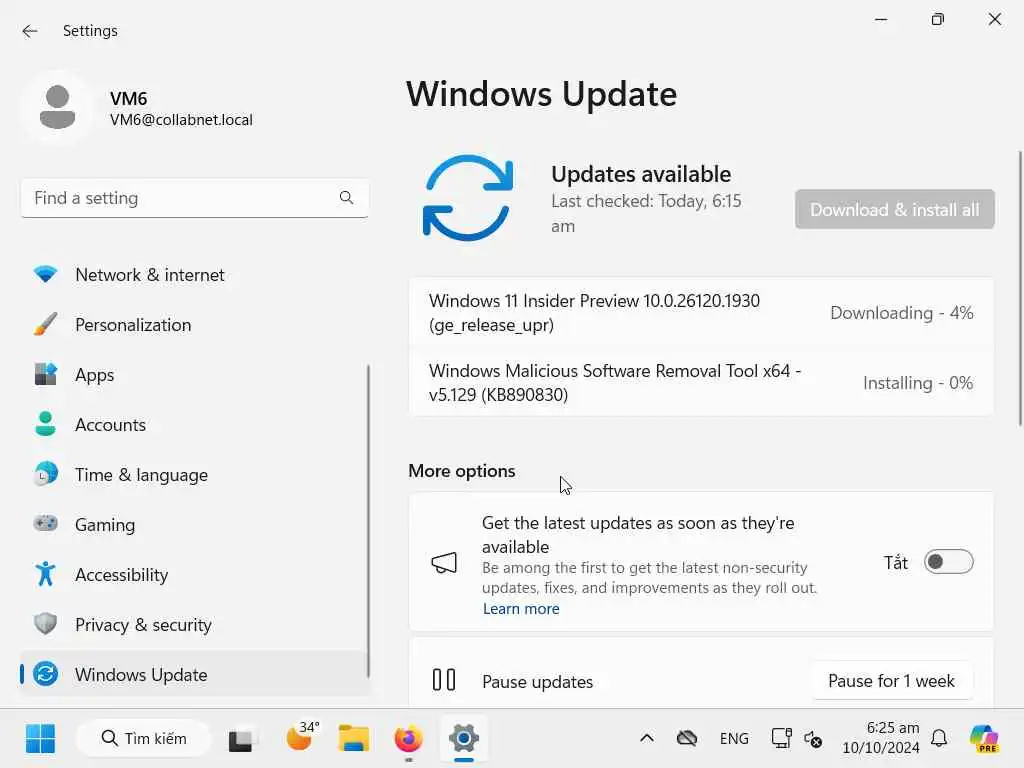This screenshot has width=1024, height=768.
Task: Click the Privacy & security shield icon
Action: [45, 624]
